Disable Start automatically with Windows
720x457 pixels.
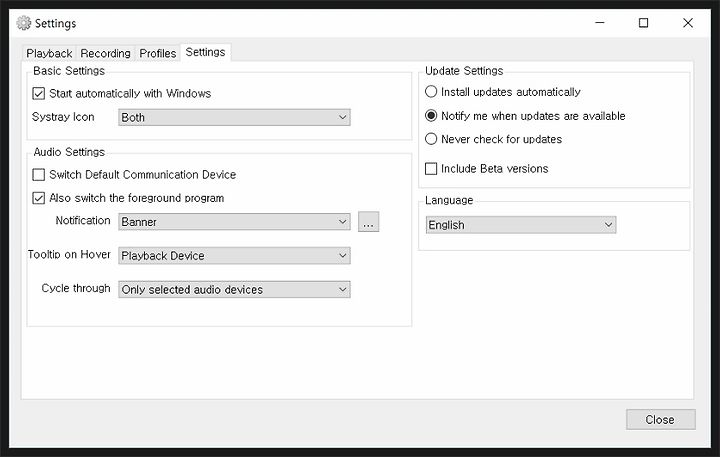[x=39, y=94]
